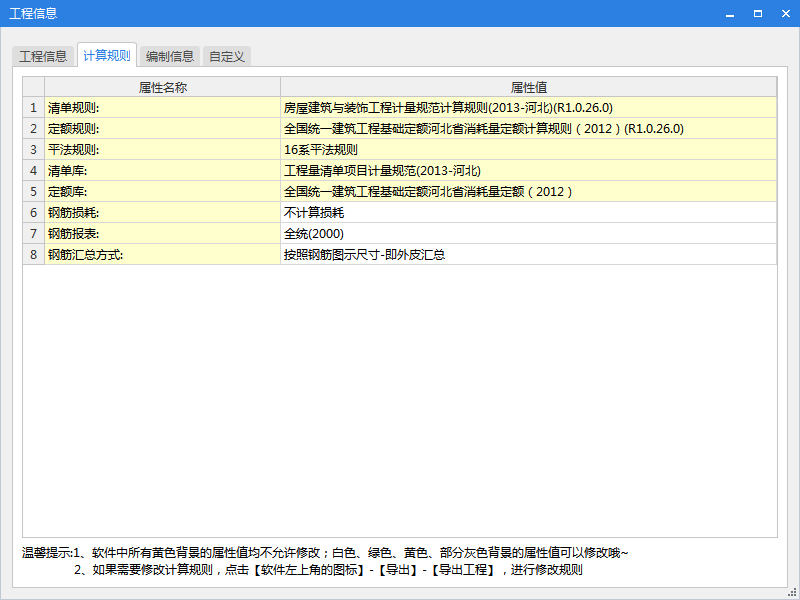The height and width of the screenshot is (600, 800).
Task: Click the value 房屋建筑与装饰工程计量规范计算规则(2013-河北)
Action: tap(529, 108)
